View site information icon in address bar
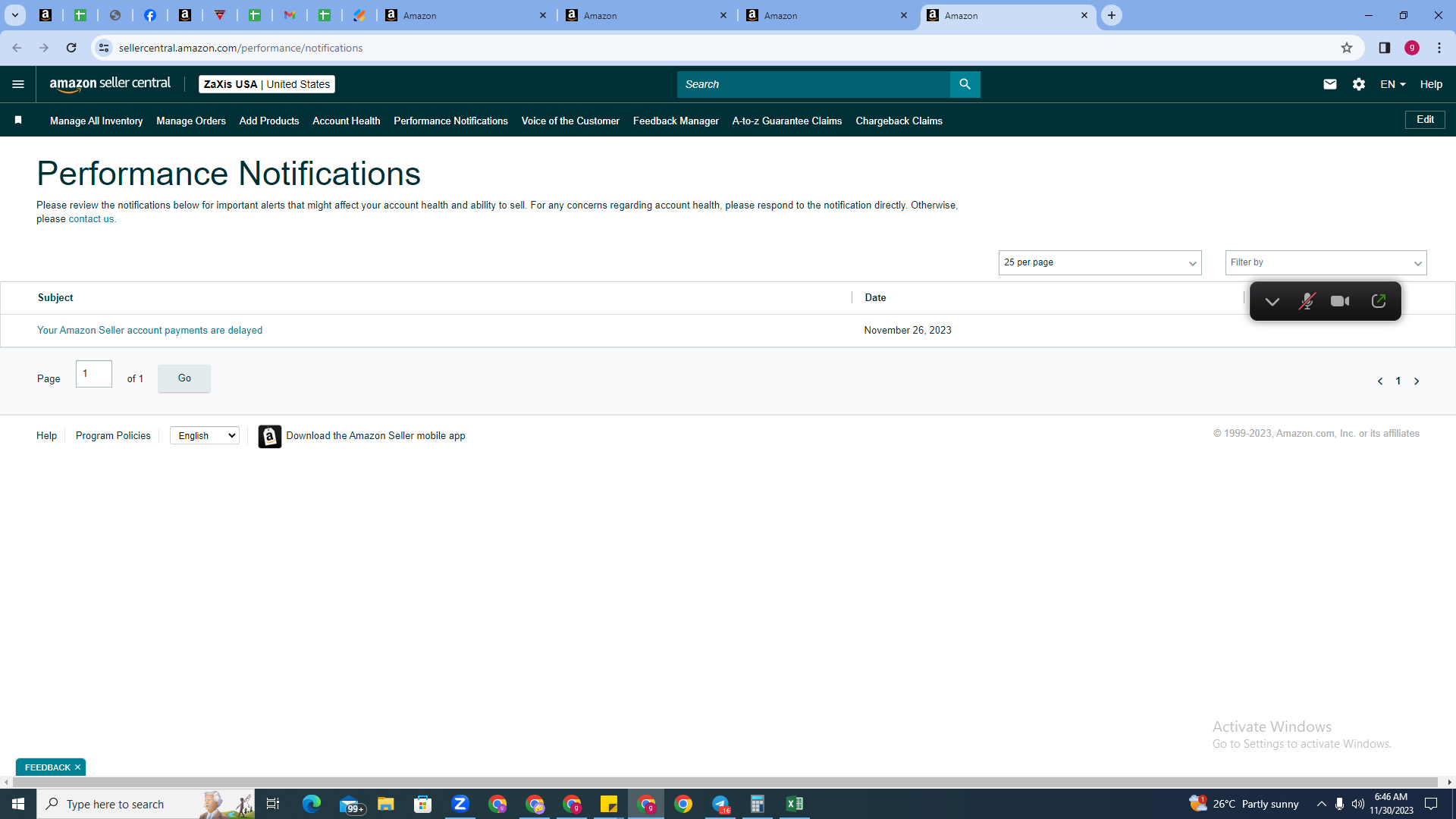The image size is (1456, 819). [x=104, y=48]
